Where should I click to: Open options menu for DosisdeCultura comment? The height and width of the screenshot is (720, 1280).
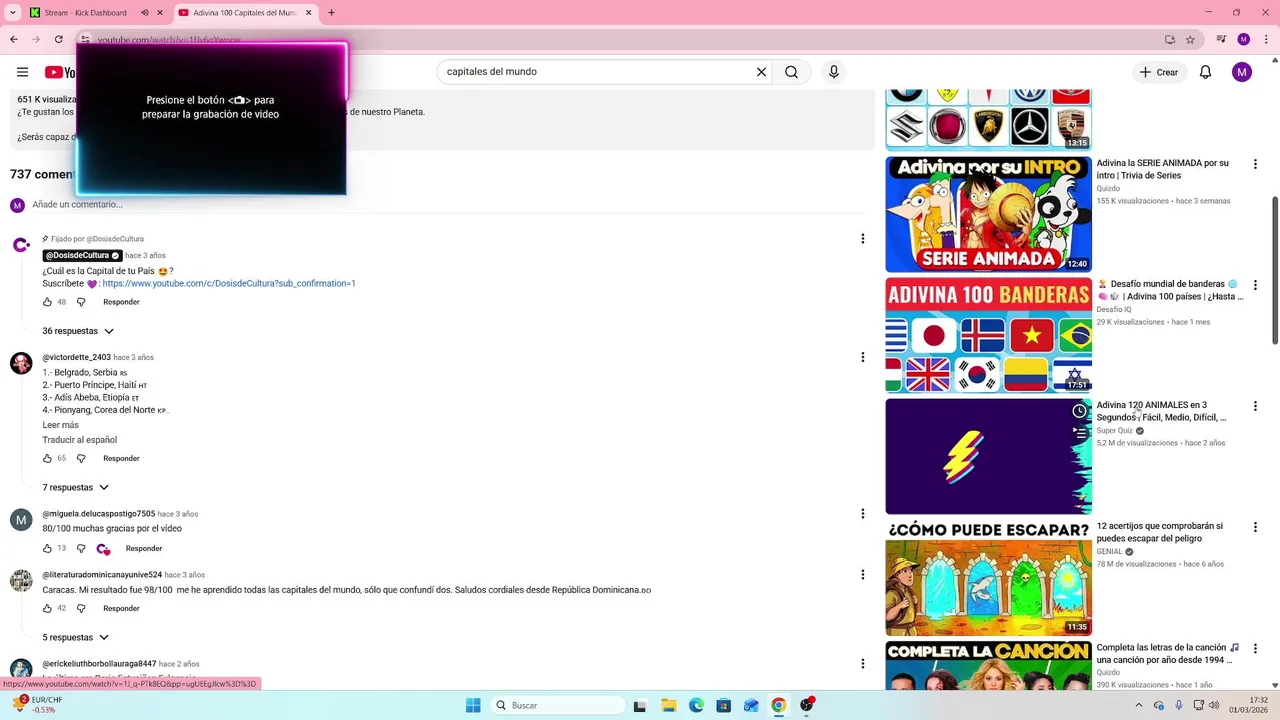pyautogui.click(x=863, y=239)
